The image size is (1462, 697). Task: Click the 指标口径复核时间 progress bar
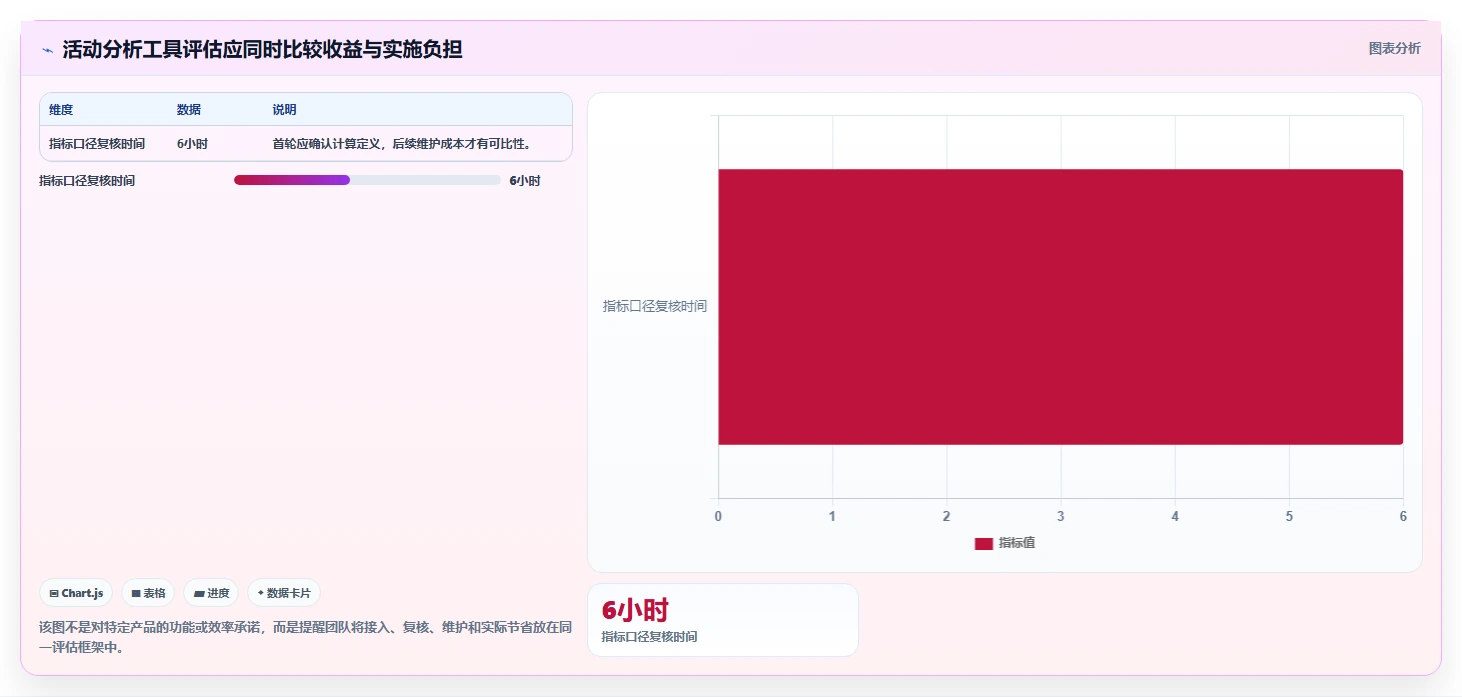(367, 180)
